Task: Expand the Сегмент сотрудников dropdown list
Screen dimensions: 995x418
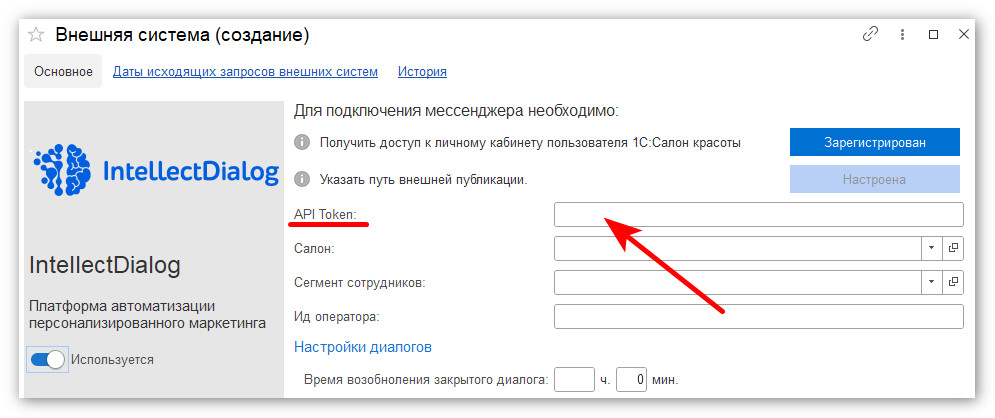Action: [x=932, y=282]
